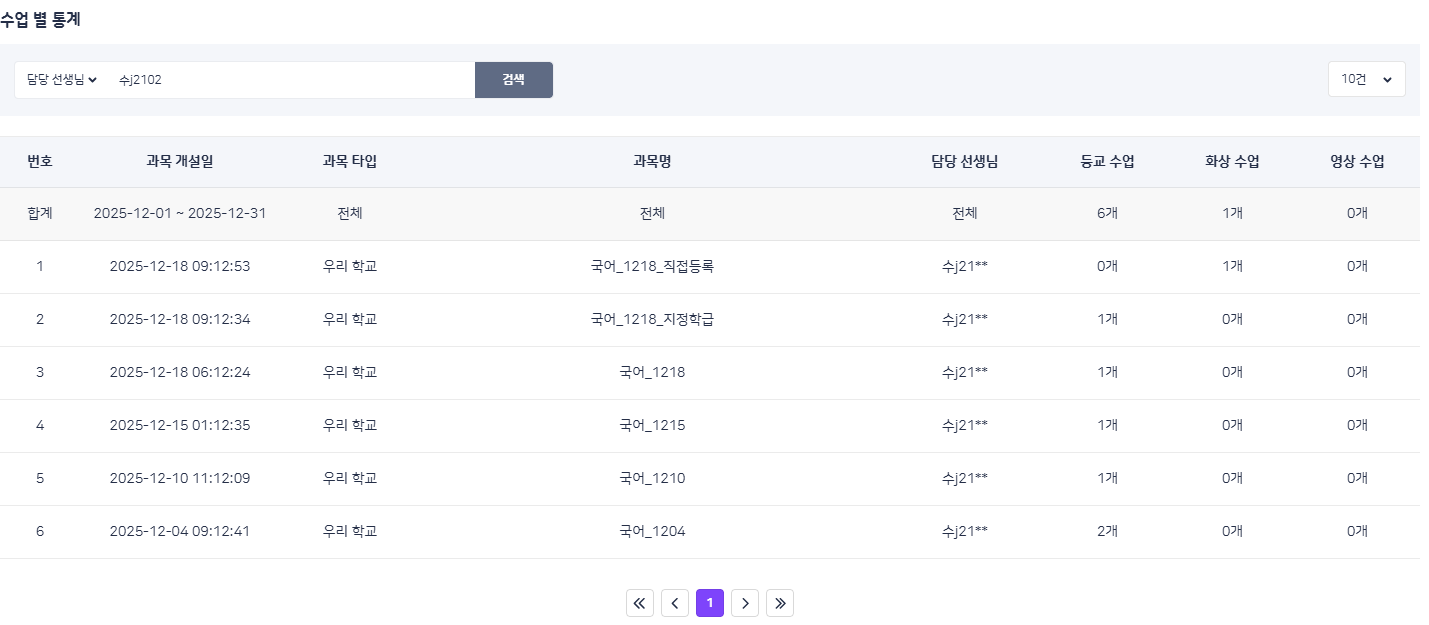Screen dimensions: 1429x625
Task: Jump to last page double-chevron icon
Action: (780, 603)
